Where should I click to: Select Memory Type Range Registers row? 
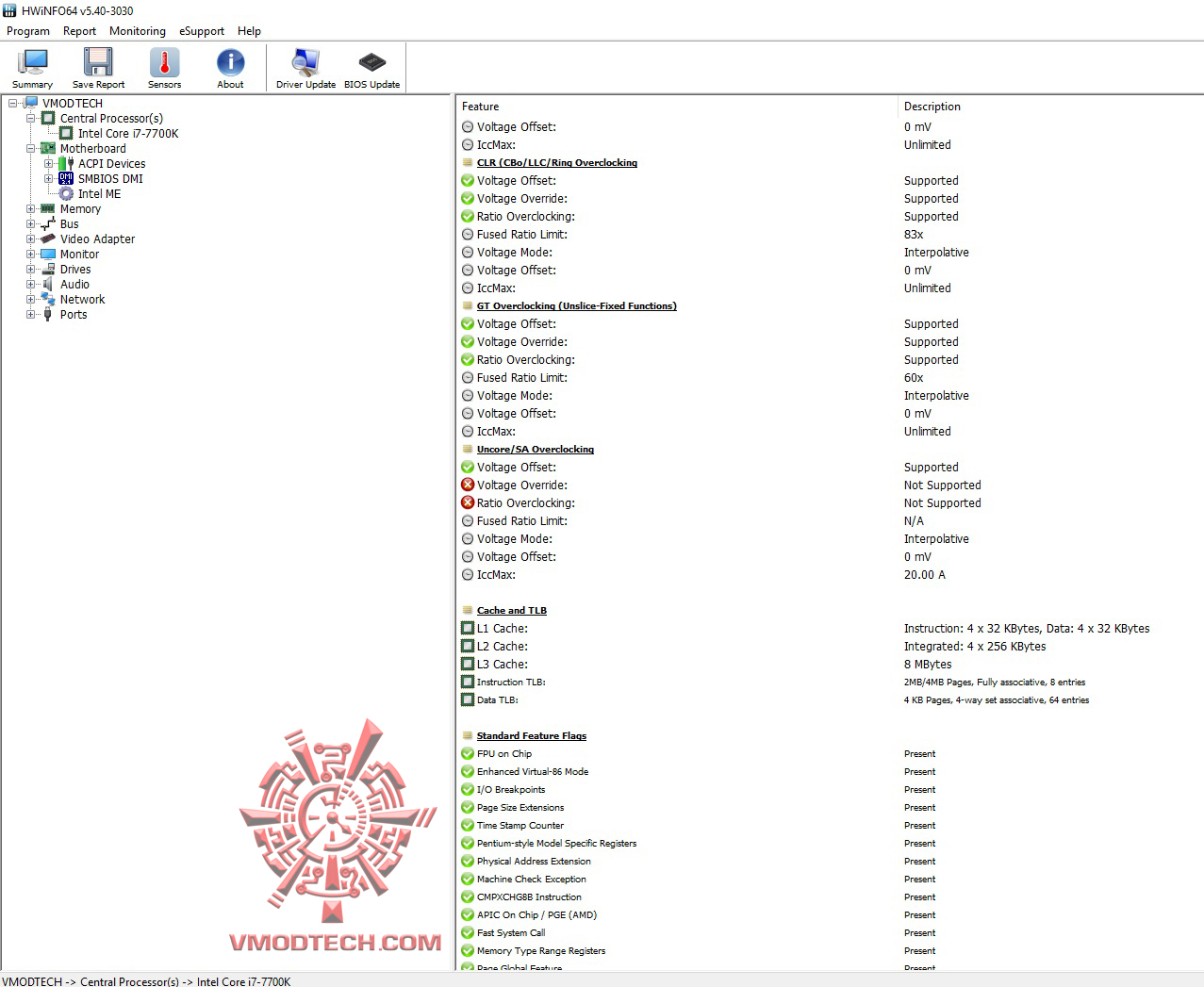coord(830,951)
